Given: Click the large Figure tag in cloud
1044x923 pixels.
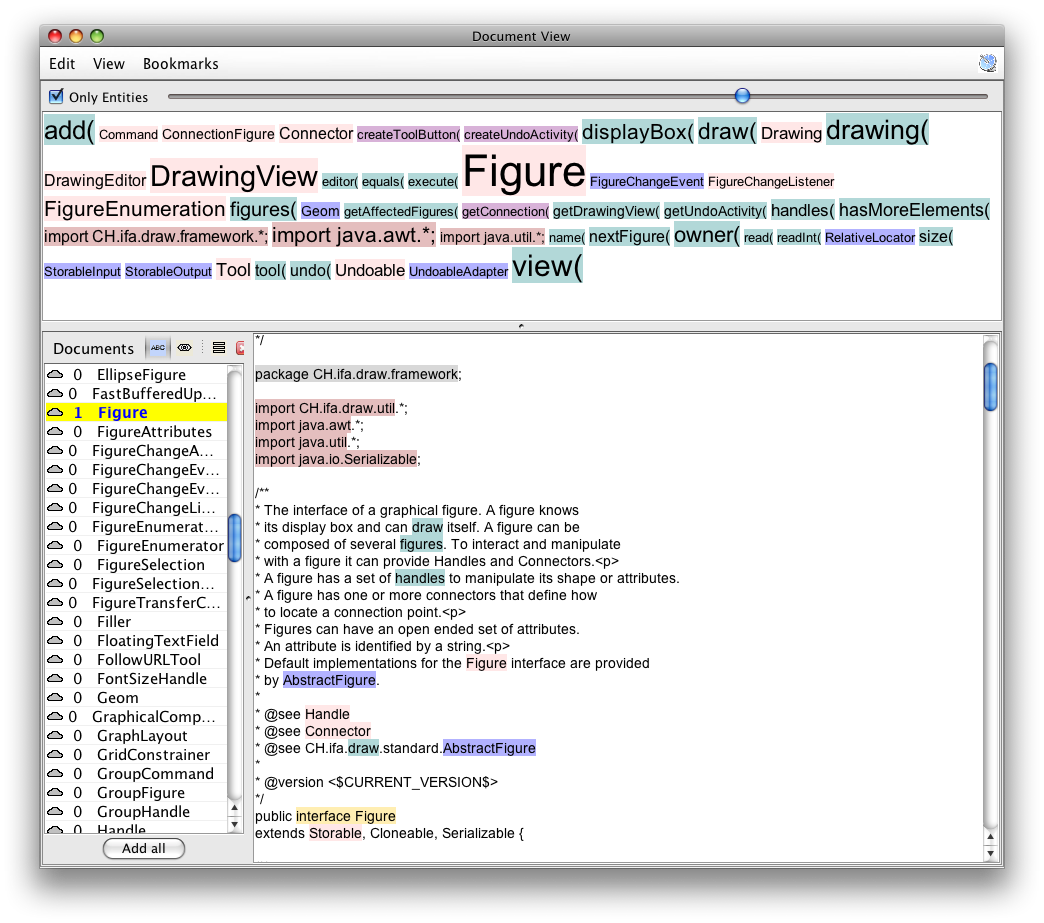Looking at the screenshot, I should [x=524, y=172].
